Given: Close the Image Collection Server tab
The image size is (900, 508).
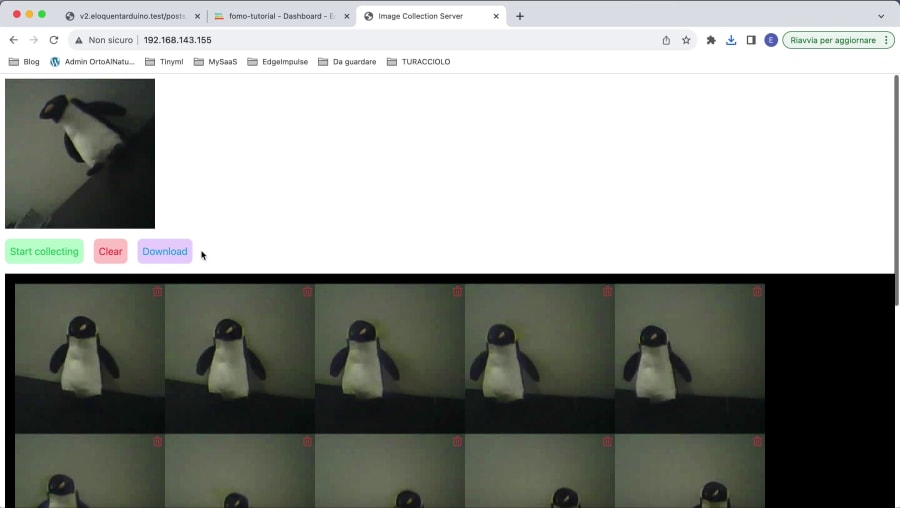Looking at the screenshot, I should click(496, 16).
